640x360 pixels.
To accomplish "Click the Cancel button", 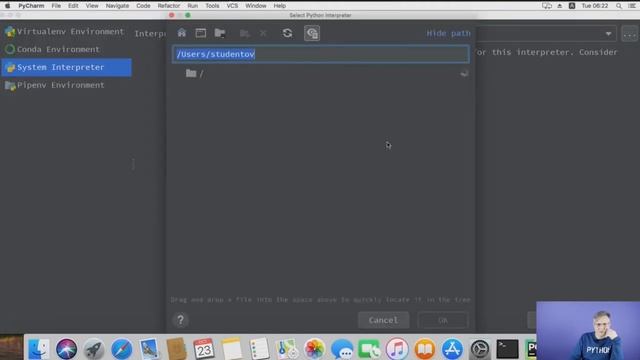I will 383,320.
